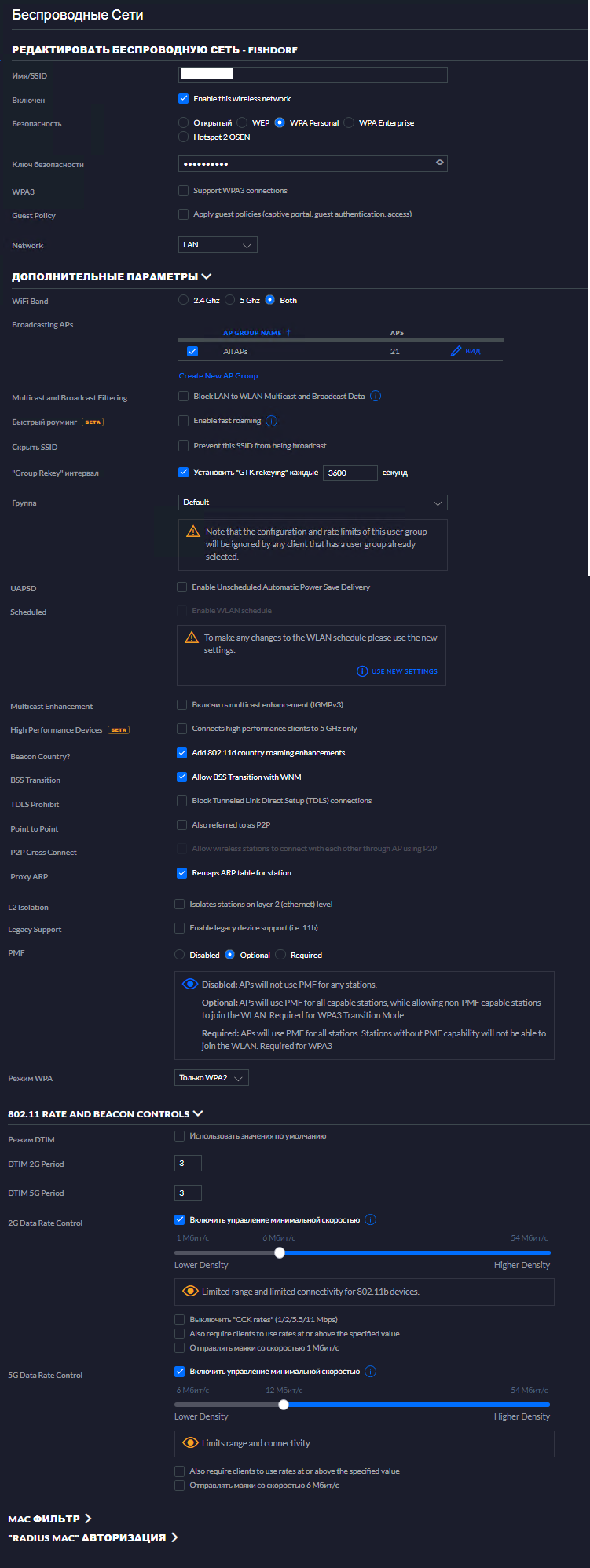Click the GTK rekeying interval field

[350, 473]
